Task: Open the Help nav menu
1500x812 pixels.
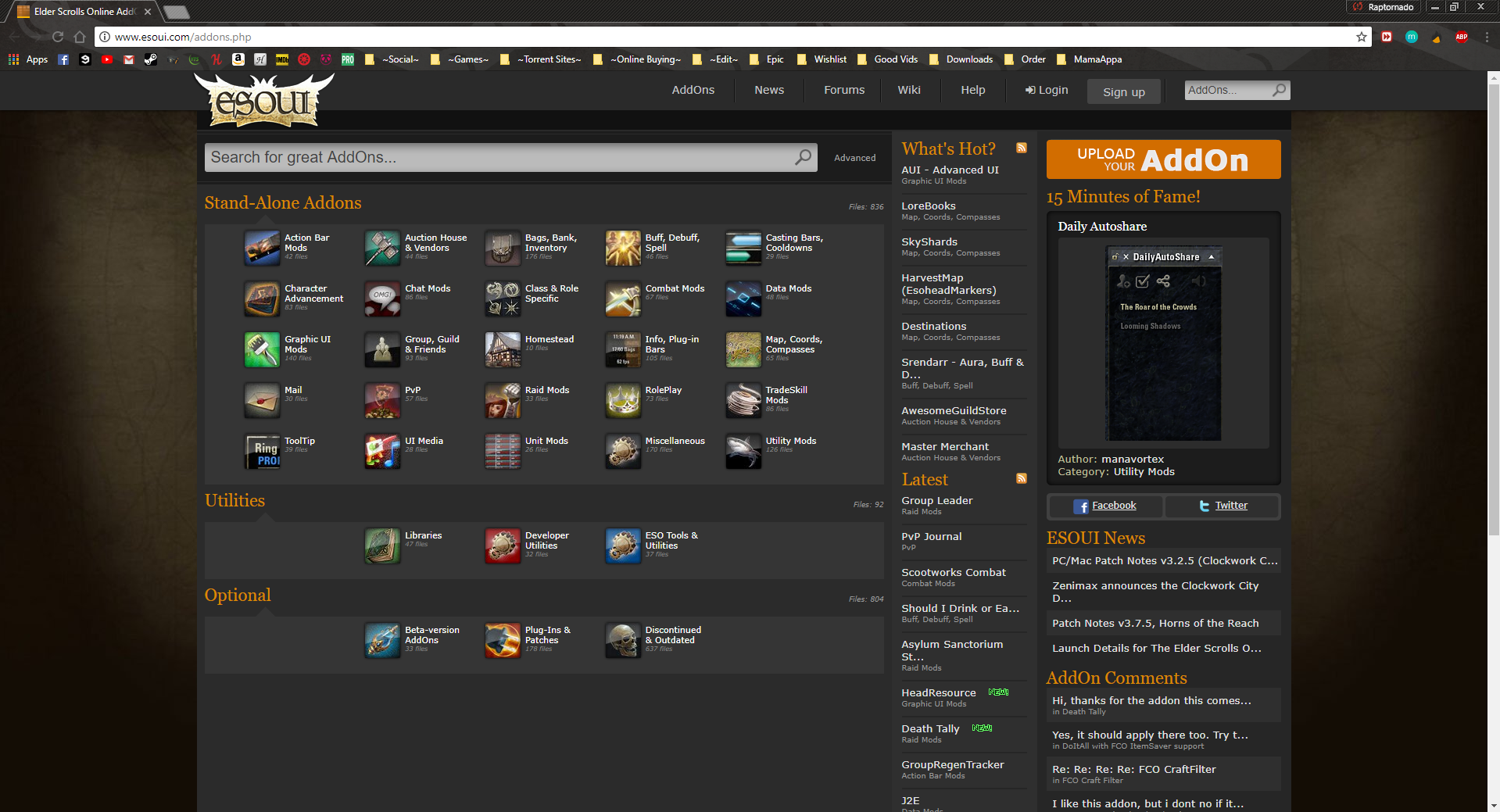Action: click(973, 90)
